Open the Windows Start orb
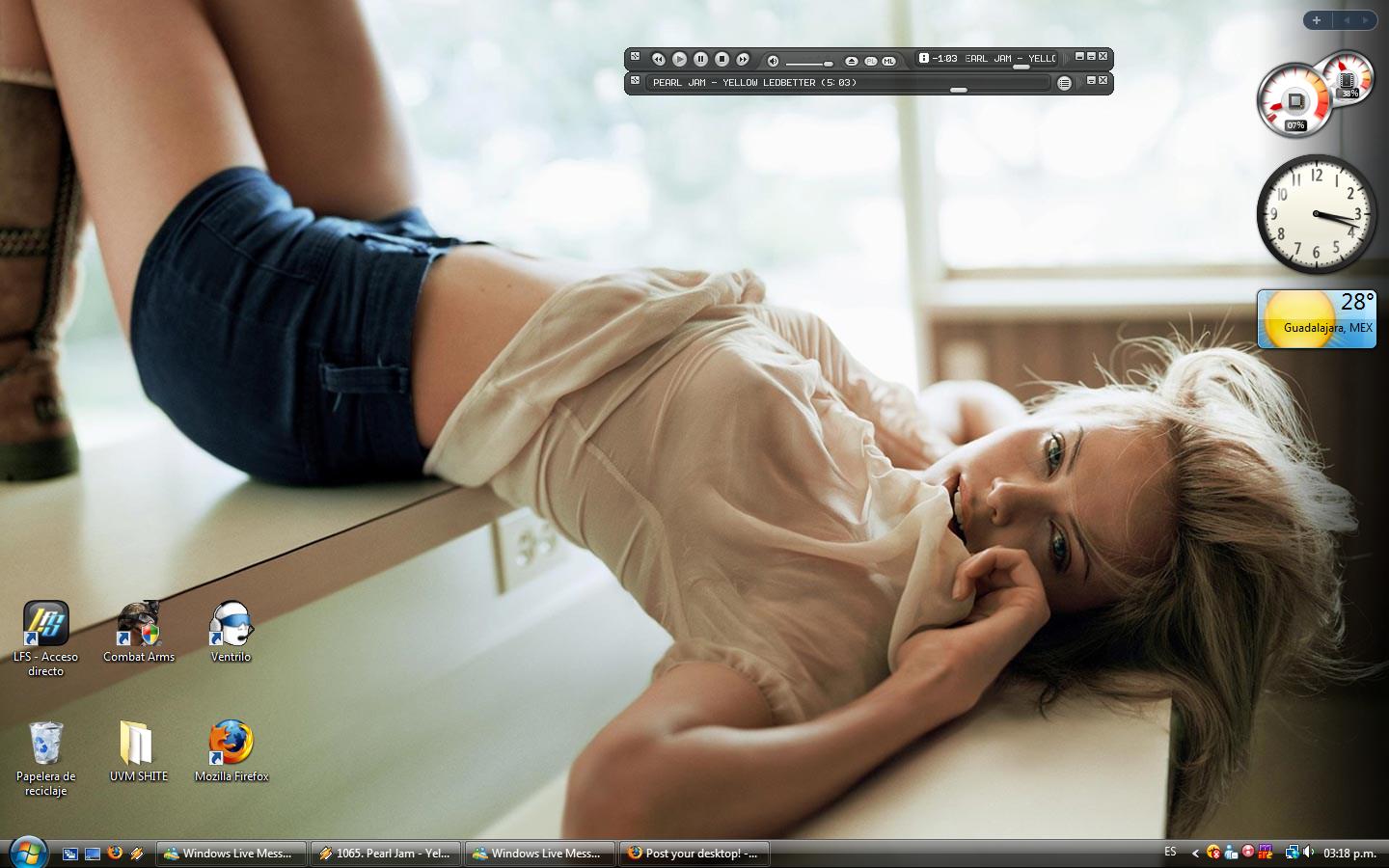Image resolution: width=1389 pixels, height=868 pixels. [x=27, y=852]
